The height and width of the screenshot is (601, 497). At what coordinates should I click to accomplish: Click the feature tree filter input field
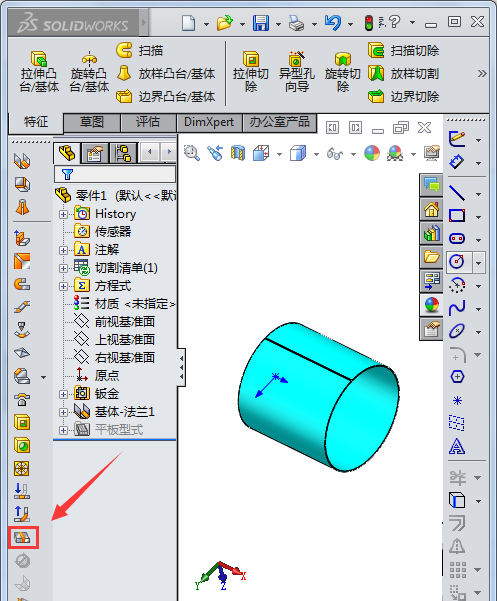coord(115,174)
